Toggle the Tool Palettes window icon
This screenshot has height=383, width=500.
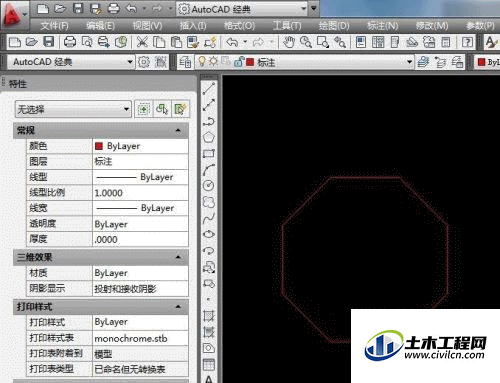click(395, 42)
